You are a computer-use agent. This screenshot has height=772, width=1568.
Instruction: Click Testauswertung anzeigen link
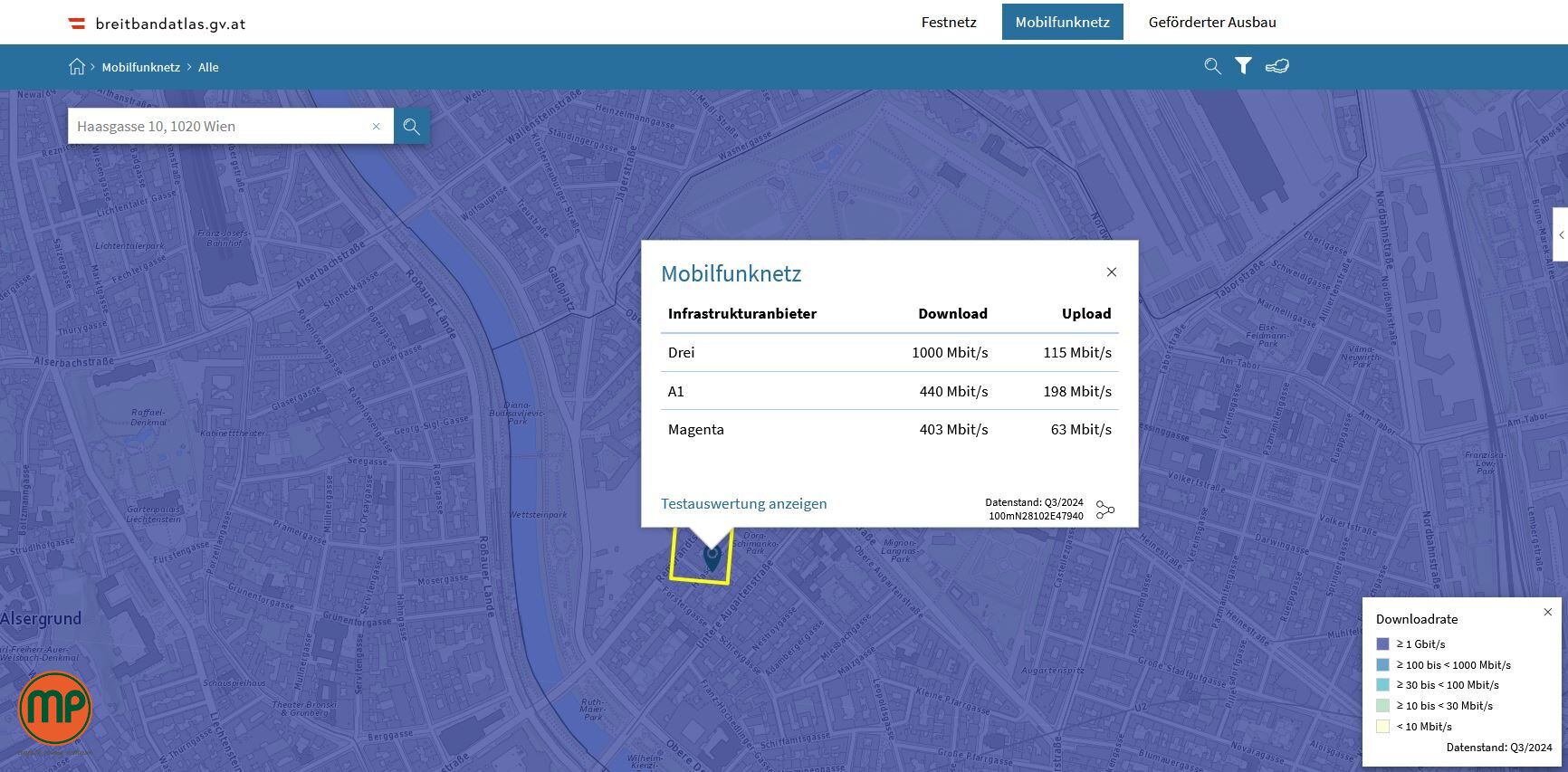click(743, 504)
